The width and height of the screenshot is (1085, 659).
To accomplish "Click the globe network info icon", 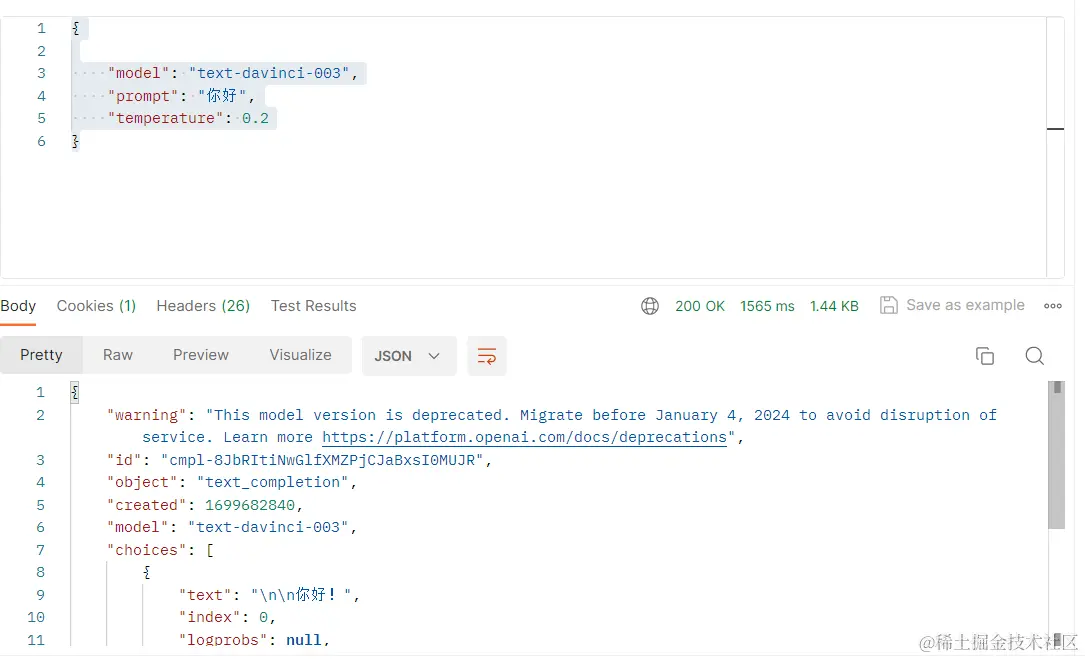I will click(650, 306).
